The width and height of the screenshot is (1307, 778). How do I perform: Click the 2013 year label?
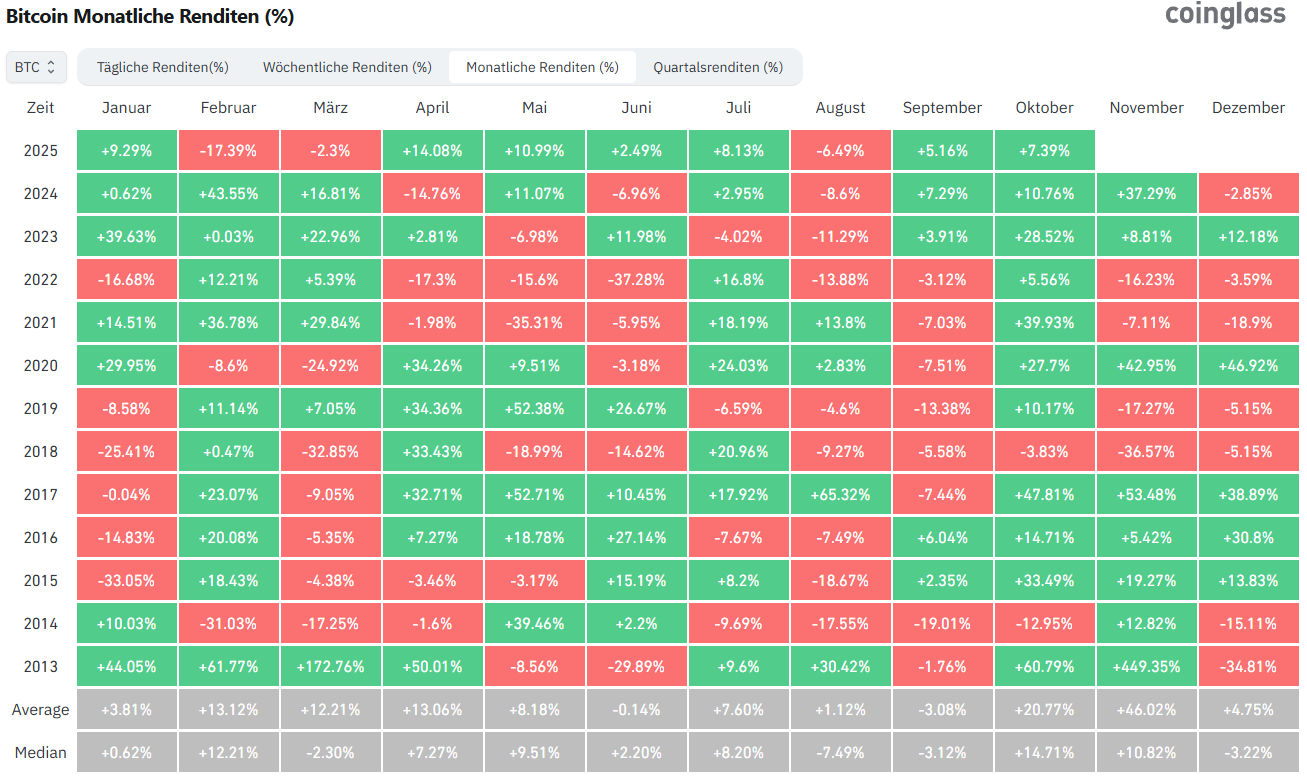[x=40, y=665]
